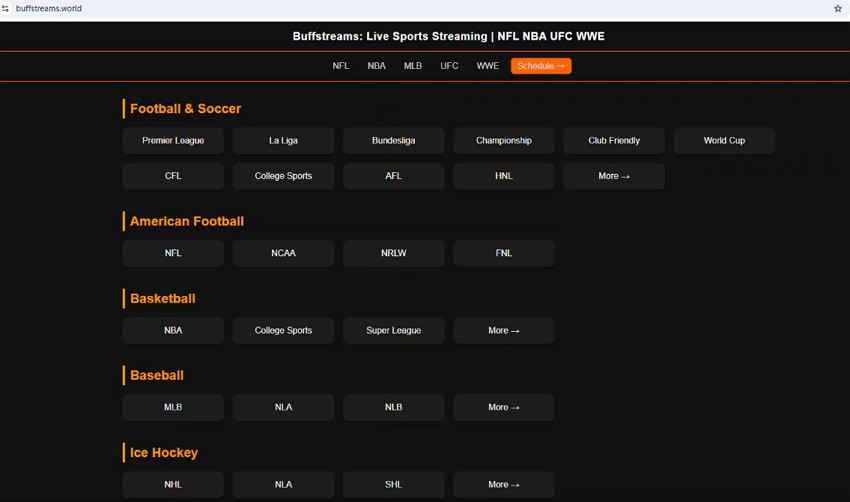Select NHL under Ice Hockey
850x502 pixels.
click(173, 485)
